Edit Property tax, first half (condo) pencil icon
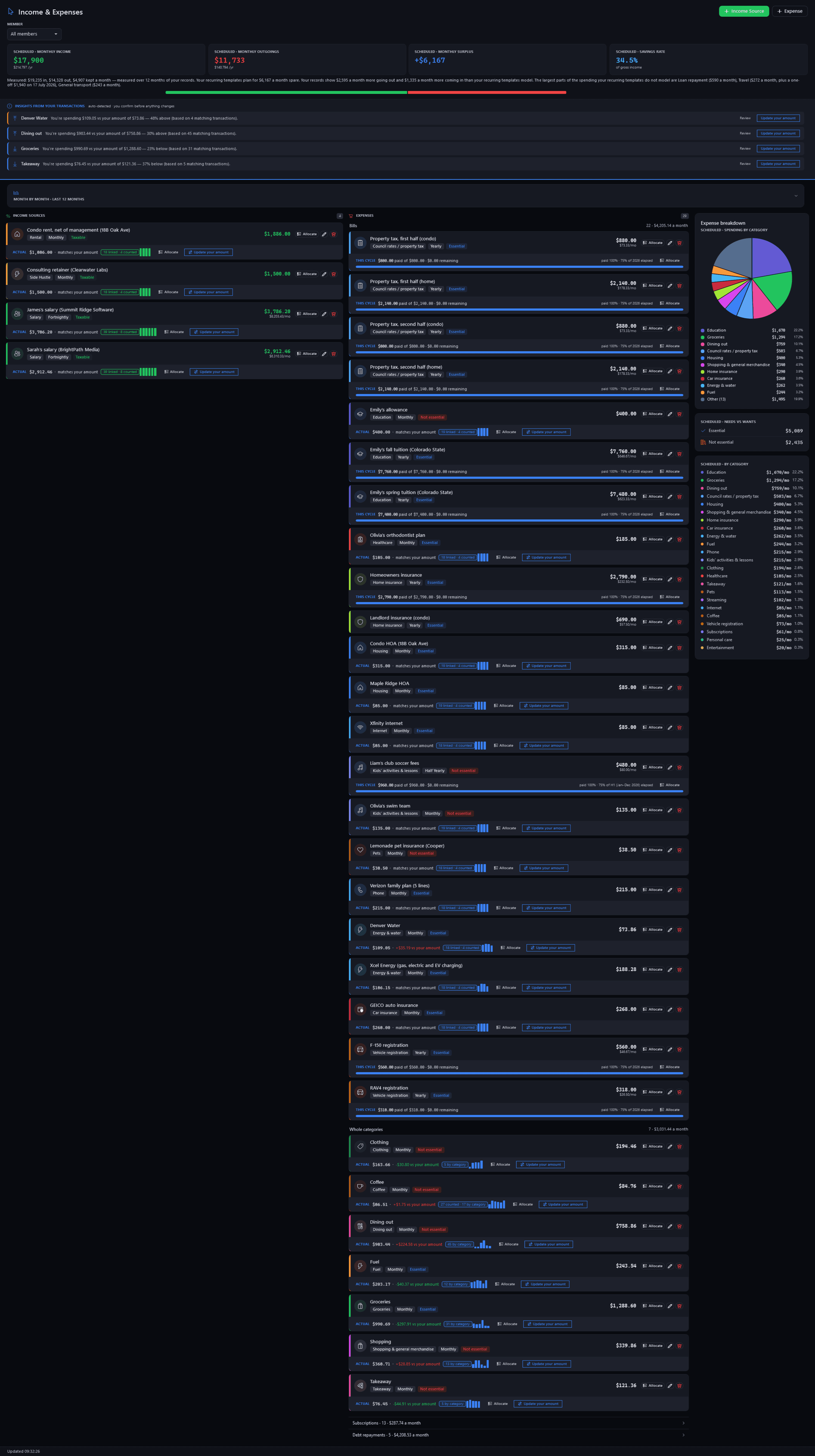 pos(670,243)
